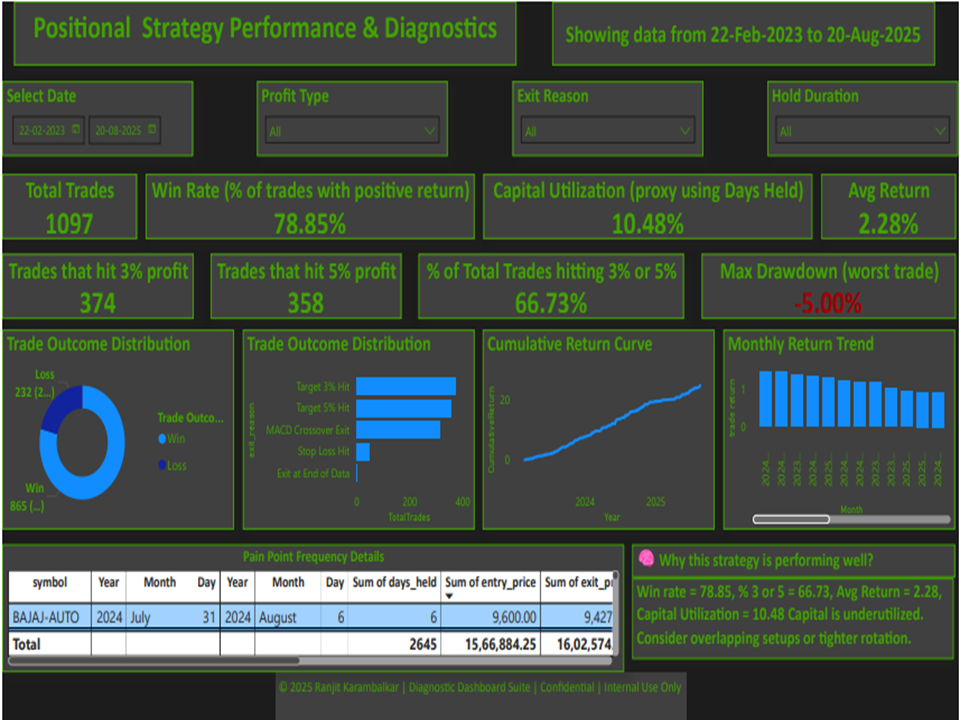Click the Max Drawdown worst trade card

click(x=829, y=285)
